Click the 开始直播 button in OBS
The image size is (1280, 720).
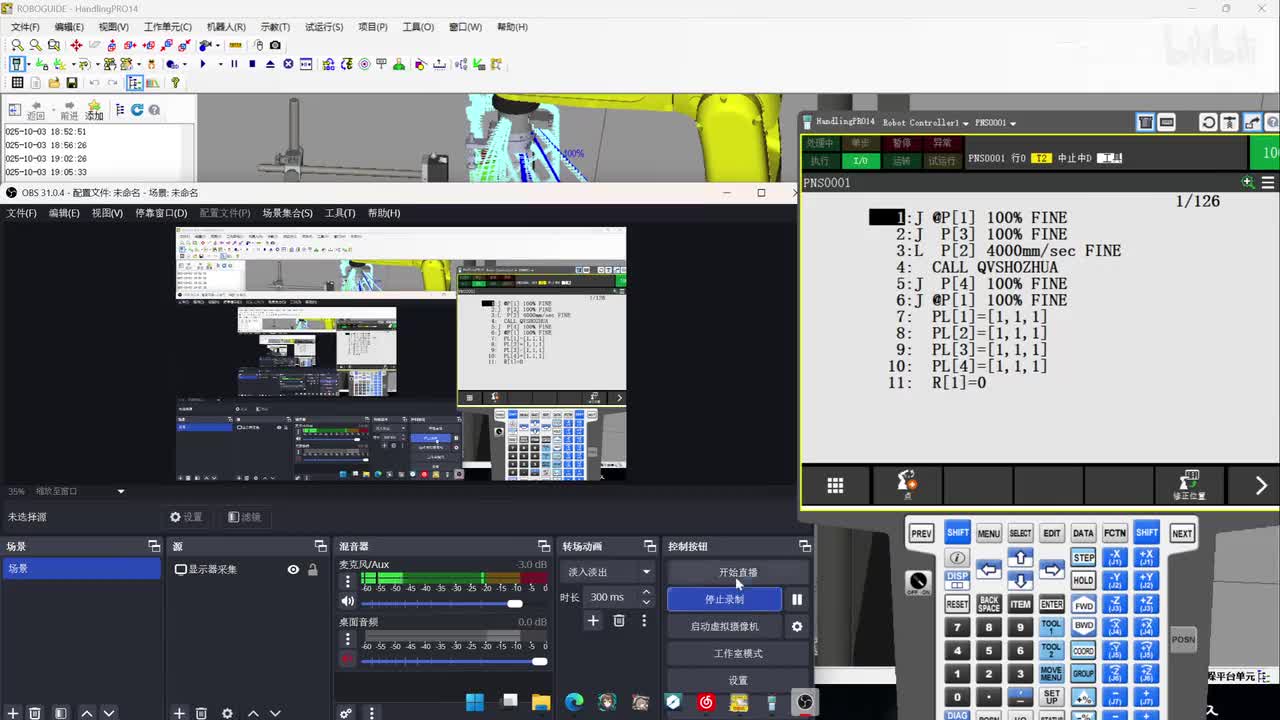point(738,573)
